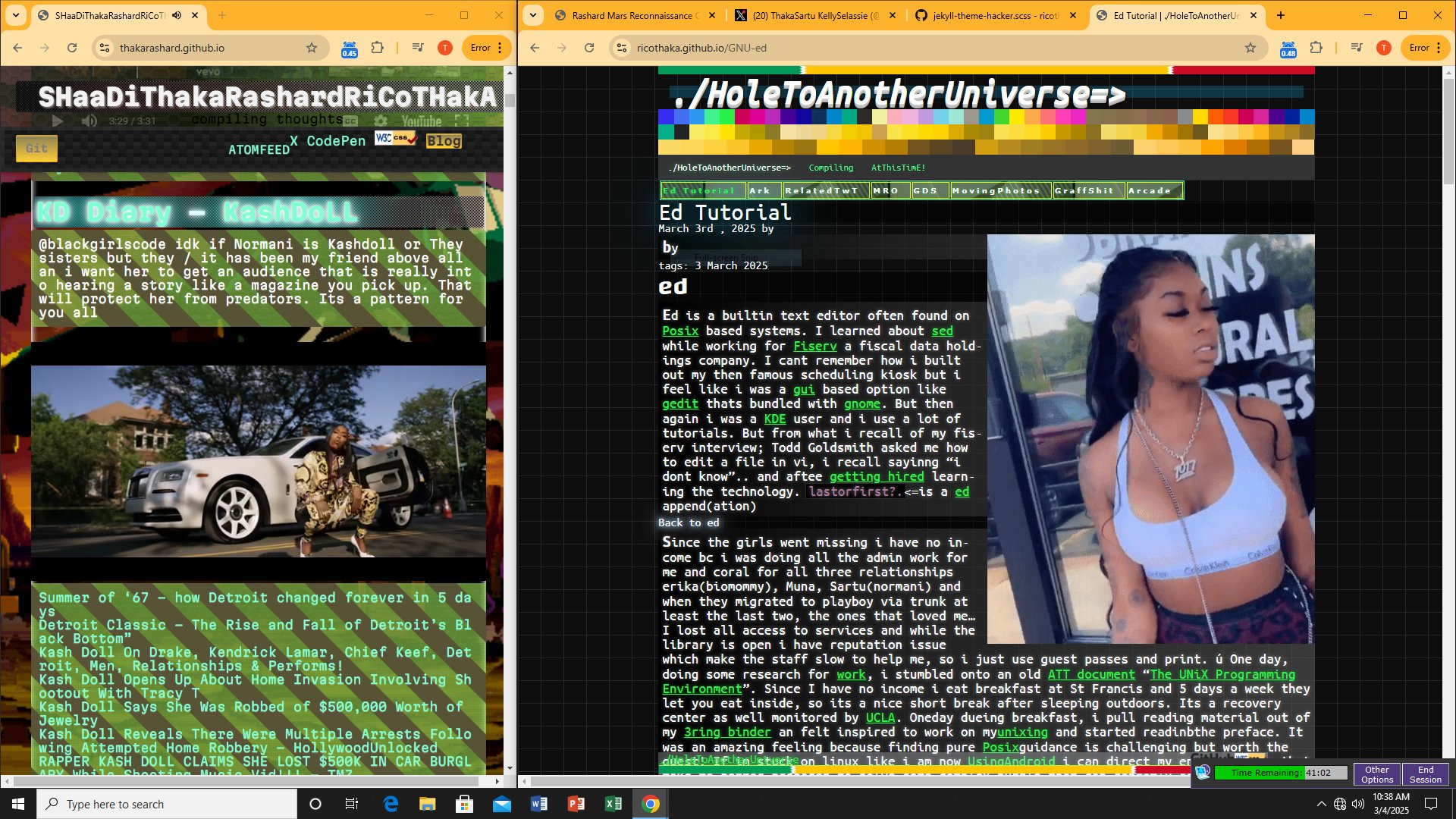Open the Windows Start menu
Image resolution: width=1456 pixels, height=819 pixels.
18,804
